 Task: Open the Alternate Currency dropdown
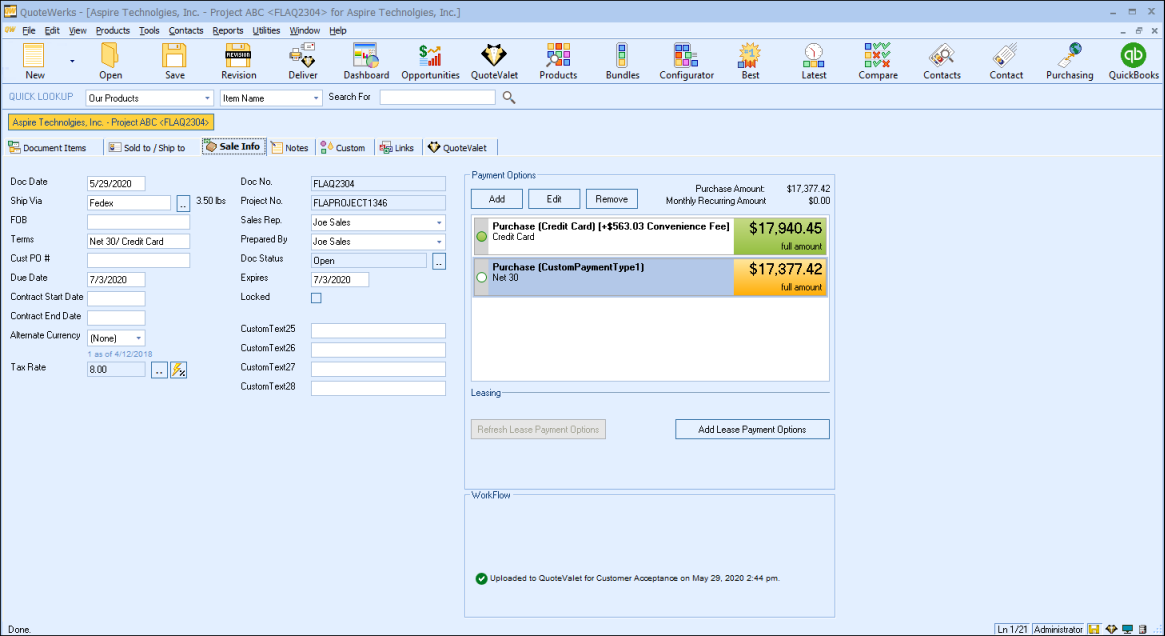(x=138, y=339)
